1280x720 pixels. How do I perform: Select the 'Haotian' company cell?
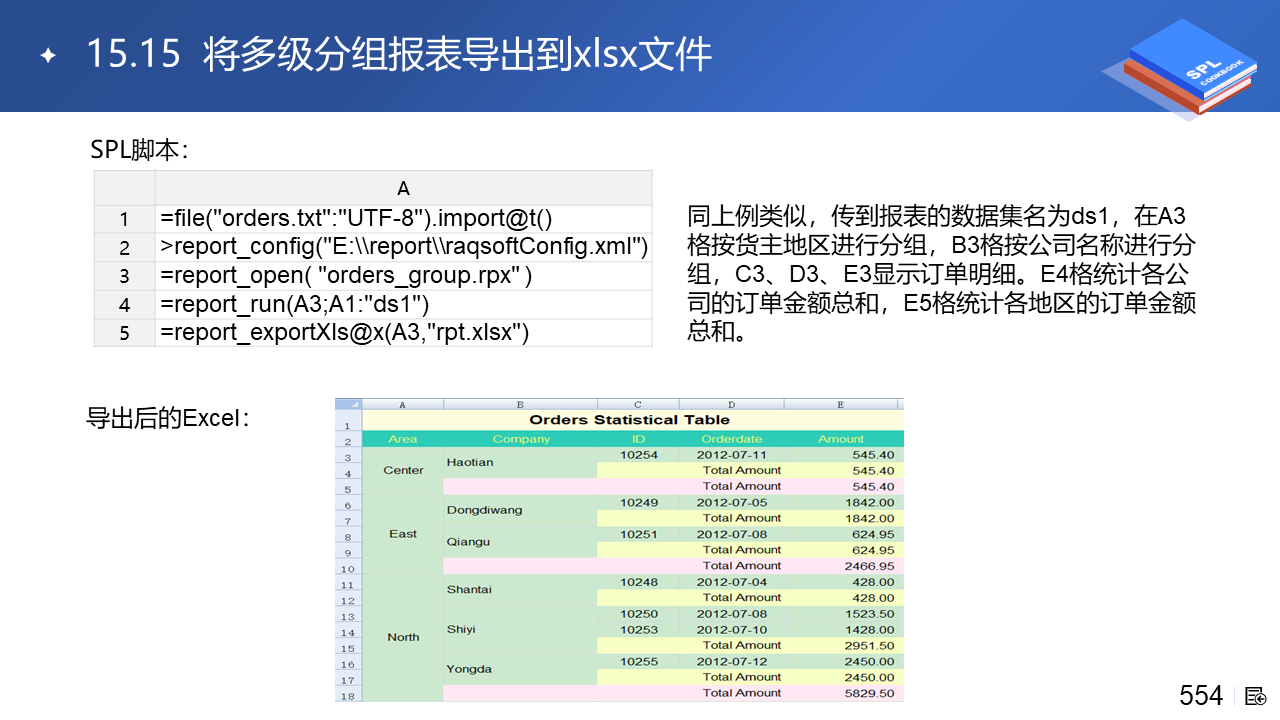click(521, 462)
